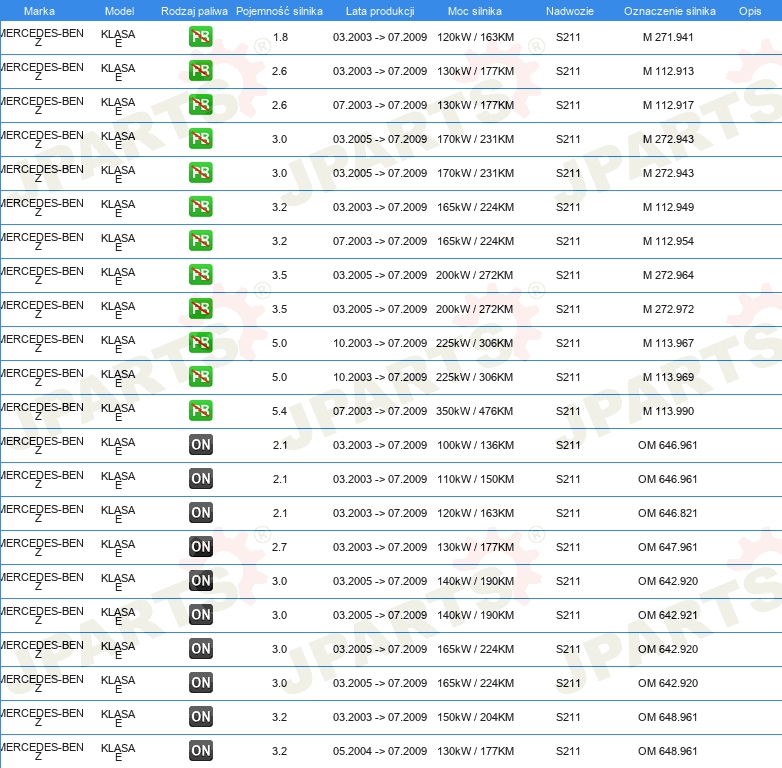Click engine code M 113.967
Screen dimensions: 782x768
tap(668, 343)
